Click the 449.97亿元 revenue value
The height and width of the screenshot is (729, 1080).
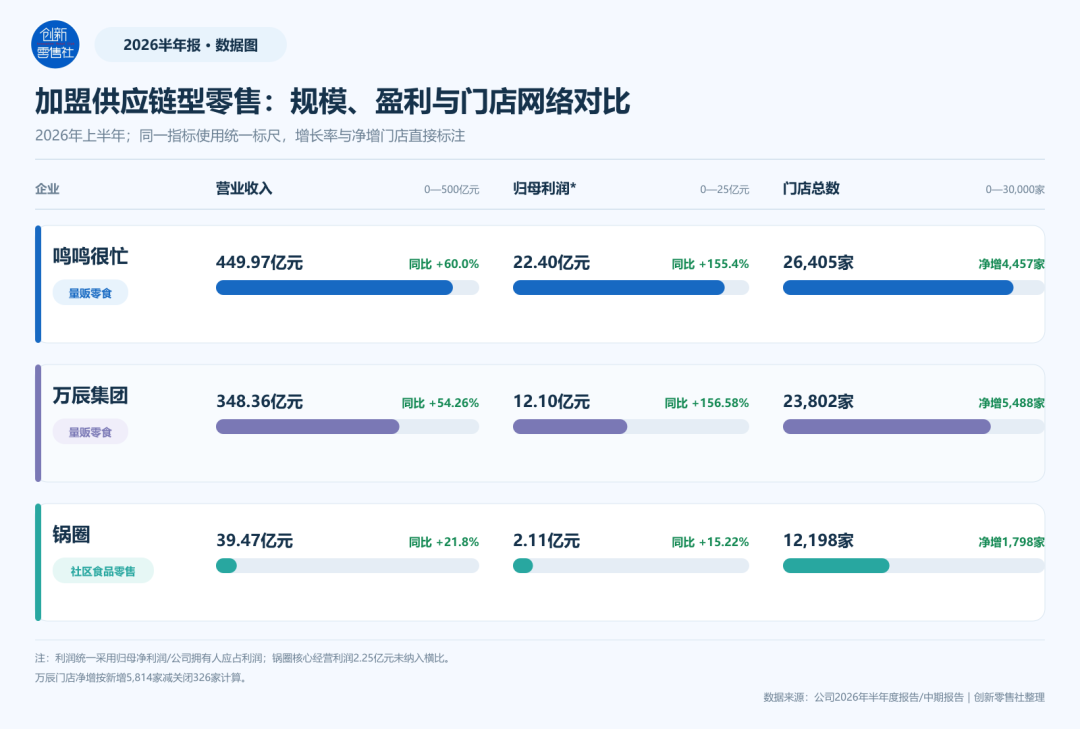[x=259, y=263]
